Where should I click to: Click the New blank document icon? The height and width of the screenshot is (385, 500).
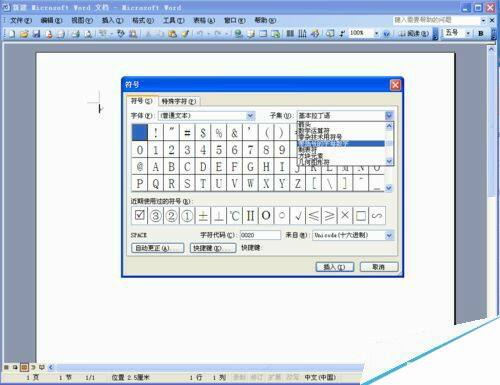[x=12, y=34]
